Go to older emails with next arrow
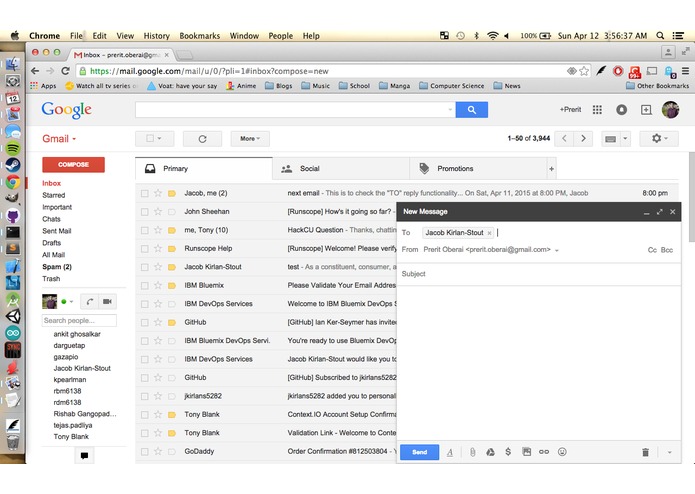The image size is (695, 494). tap(583, 139)
